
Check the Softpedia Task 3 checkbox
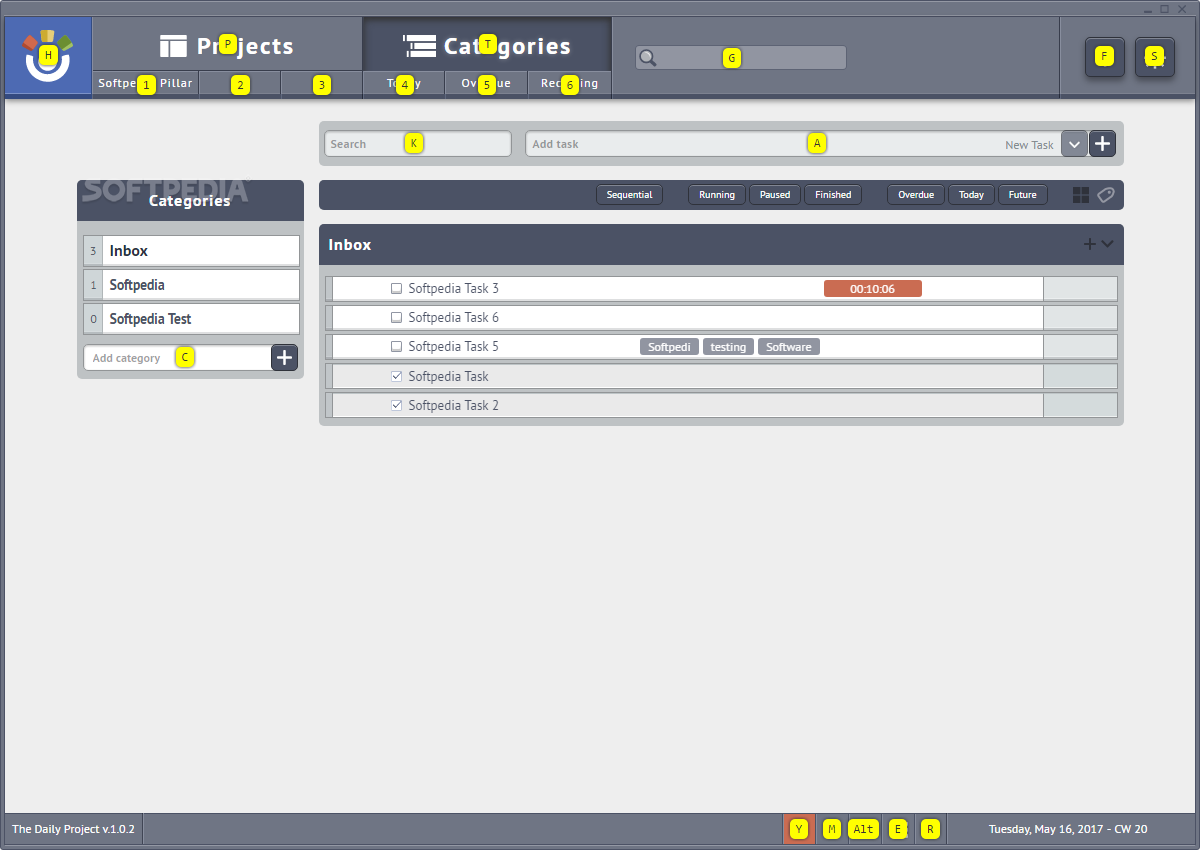coord(396,288)
